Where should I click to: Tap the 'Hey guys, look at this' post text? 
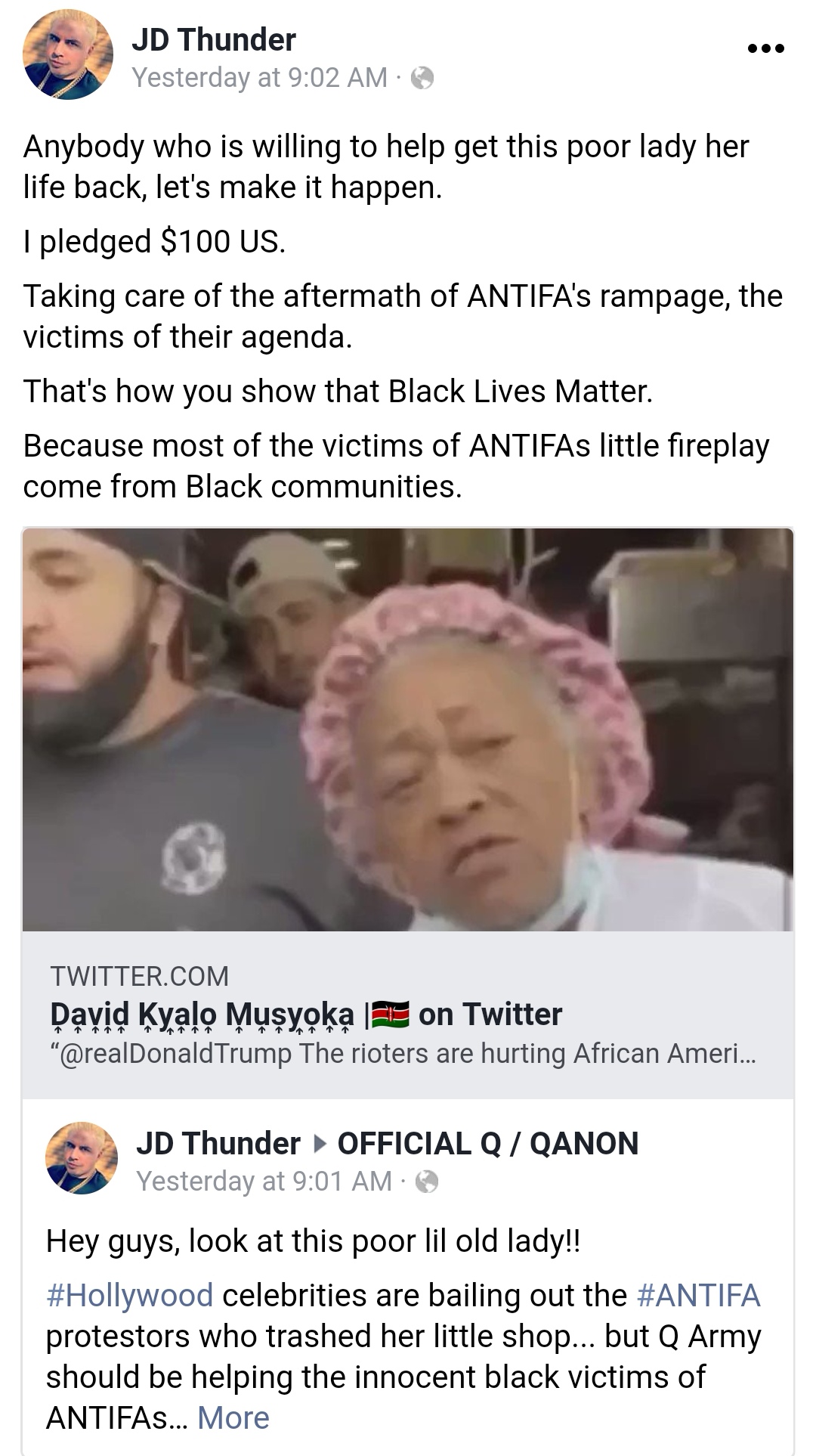[x=313, y=1241]
